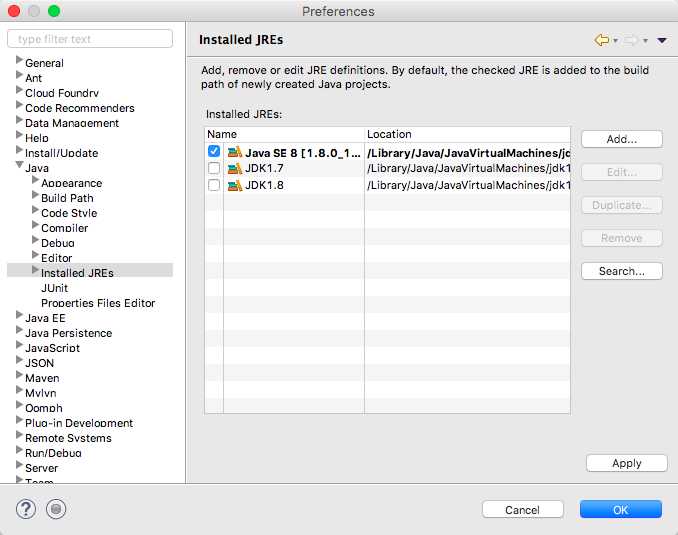
Task: Open the Code Style preferences page
Action: pyautogui.click(x=69, y=213)
